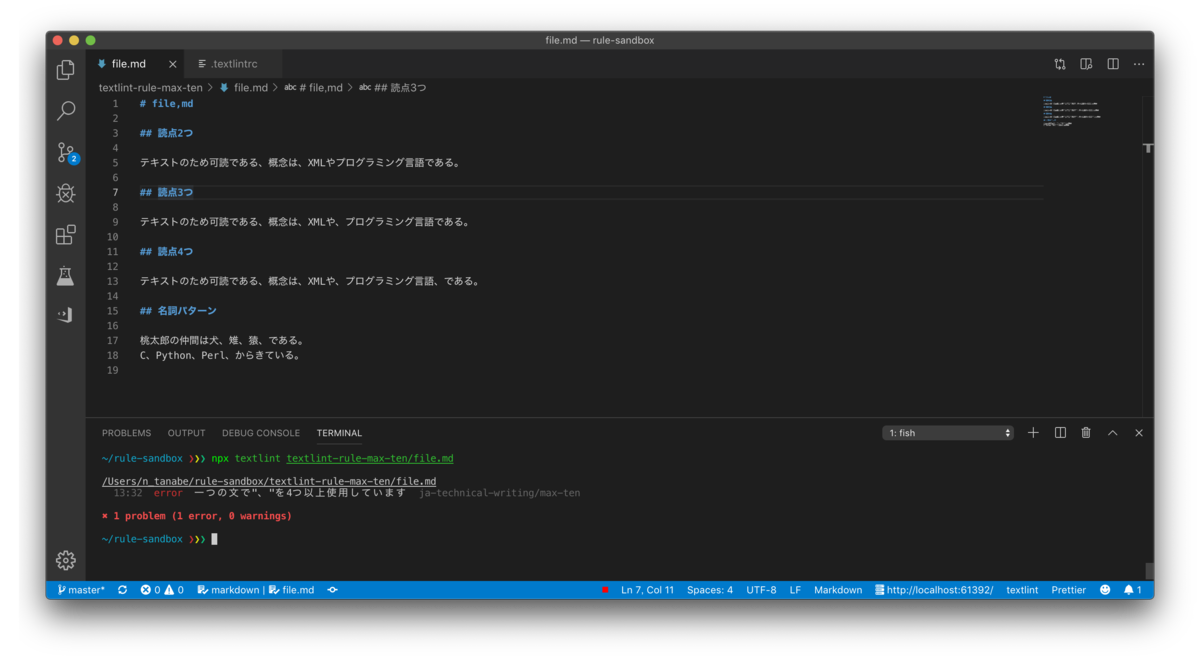1200x660 pixels.
Task: Click line number 19 in the gutter
Action: coord(113,370)
